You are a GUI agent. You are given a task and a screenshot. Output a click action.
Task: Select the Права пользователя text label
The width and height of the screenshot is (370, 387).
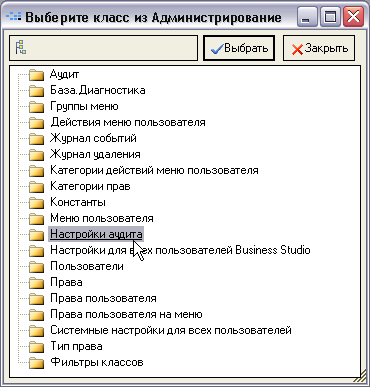pyautogui.click(x=103, y=298)
